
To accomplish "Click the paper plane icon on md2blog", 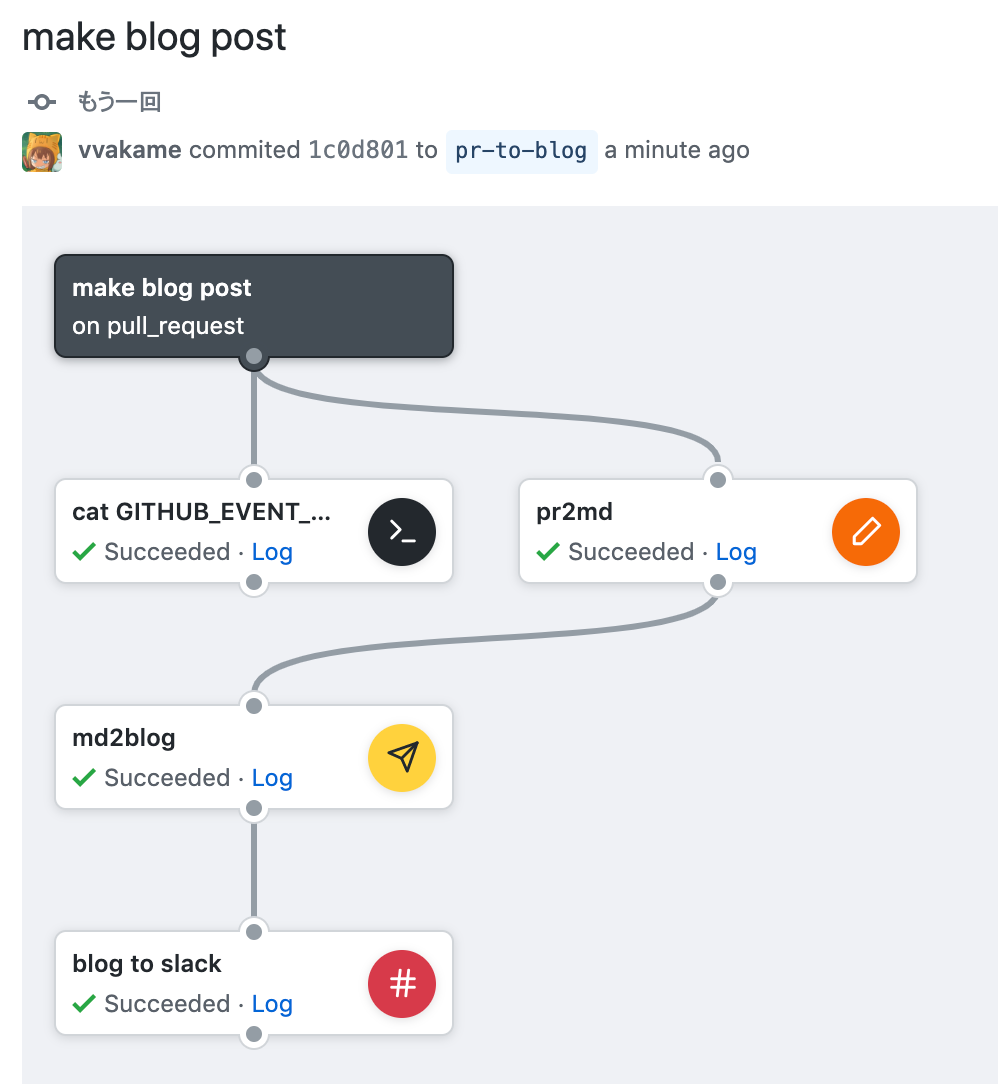I will 401,757.
